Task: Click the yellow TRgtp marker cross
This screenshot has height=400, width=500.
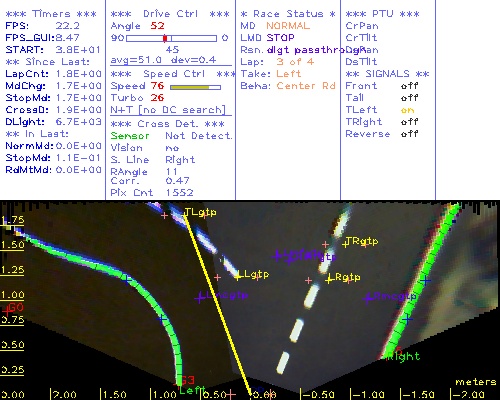Action: pyautogui.click(x=345, y=244)
